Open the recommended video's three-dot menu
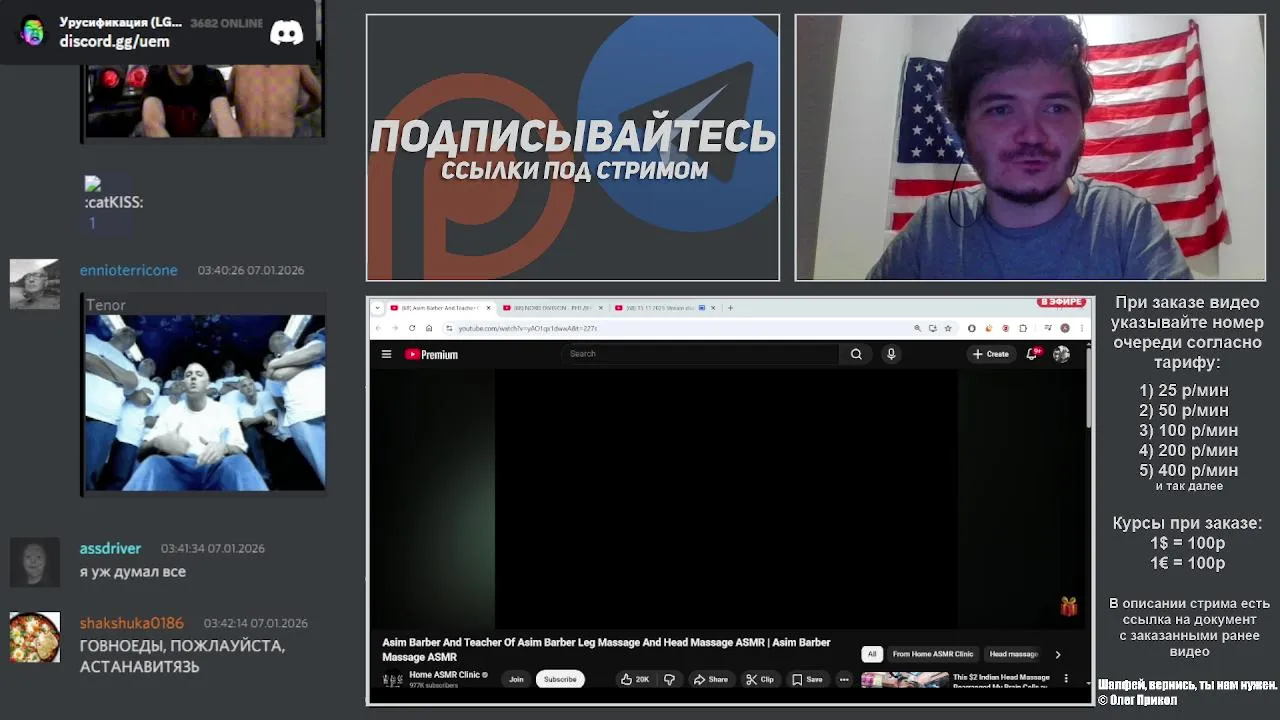The image size is (1280, 720). point(1066,679)
